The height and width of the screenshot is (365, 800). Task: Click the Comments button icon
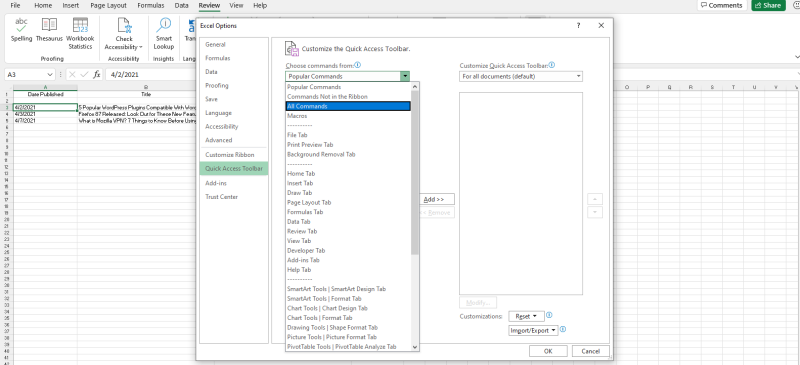705,5
